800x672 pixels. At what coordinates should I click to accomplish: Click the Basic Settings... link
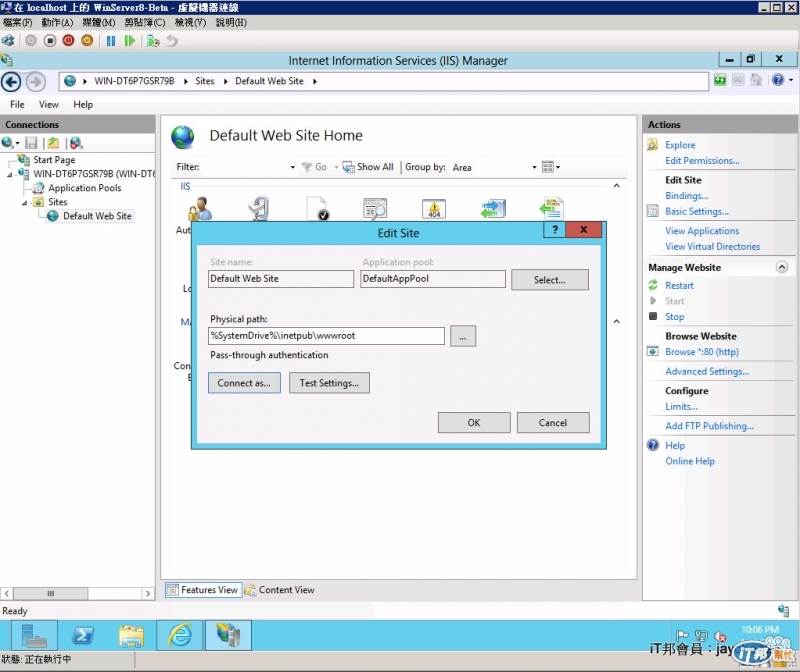pyautogui.click(x=696, y=211)
